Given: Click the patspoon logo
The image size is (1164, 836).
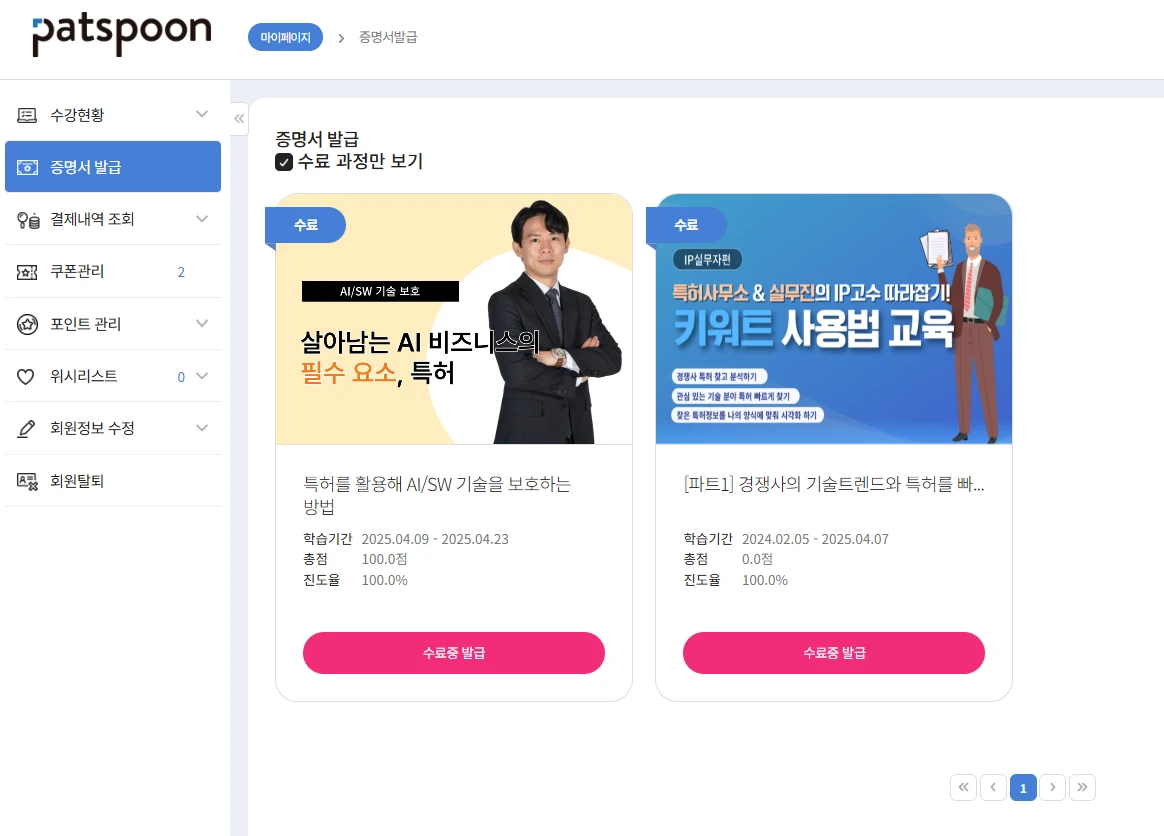Looking at the screenshot, I should pyautogui.click(x=122, y=33).
